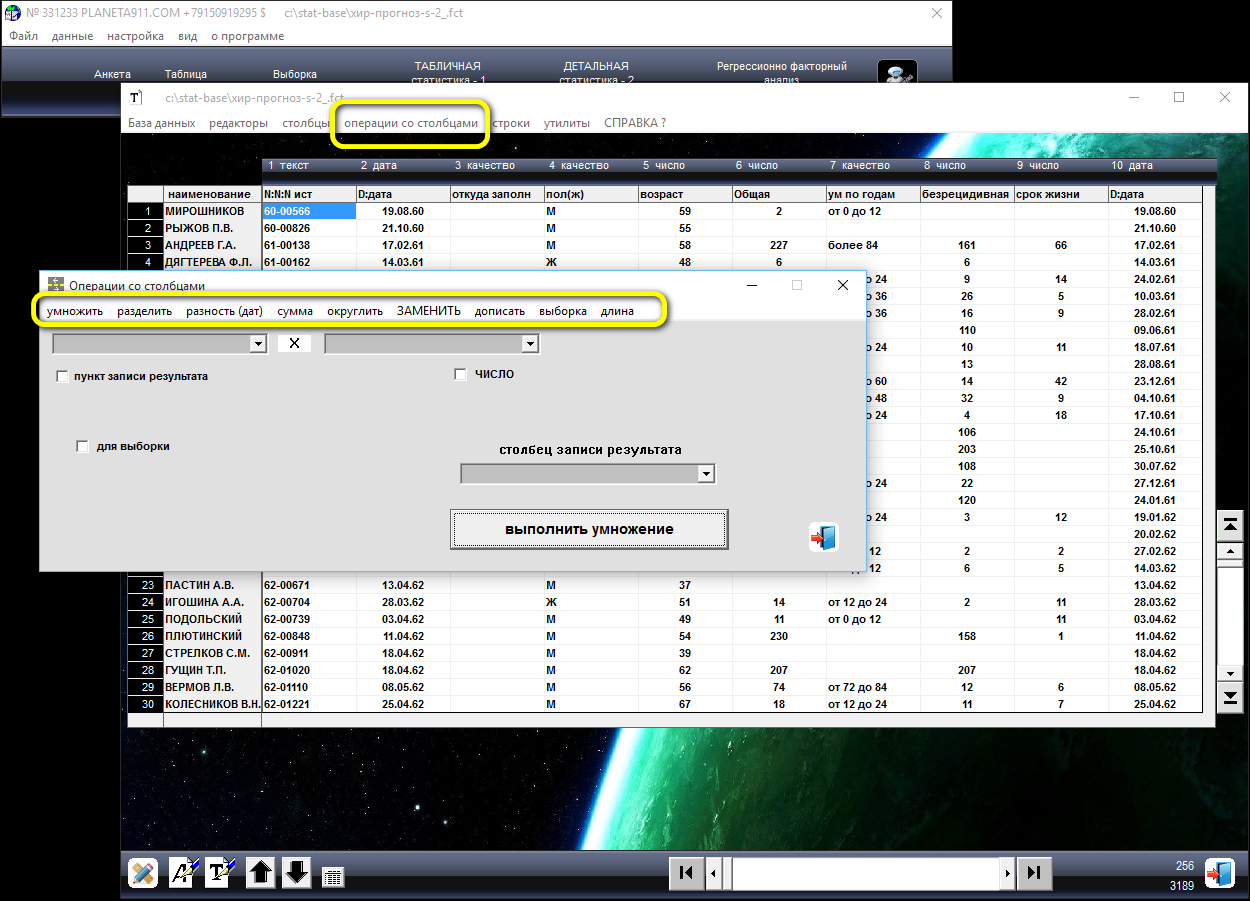1250x901 pixels.
Task: Jump to the top row using the vertical go-to-top button
Action: (x=1229, y=525)
